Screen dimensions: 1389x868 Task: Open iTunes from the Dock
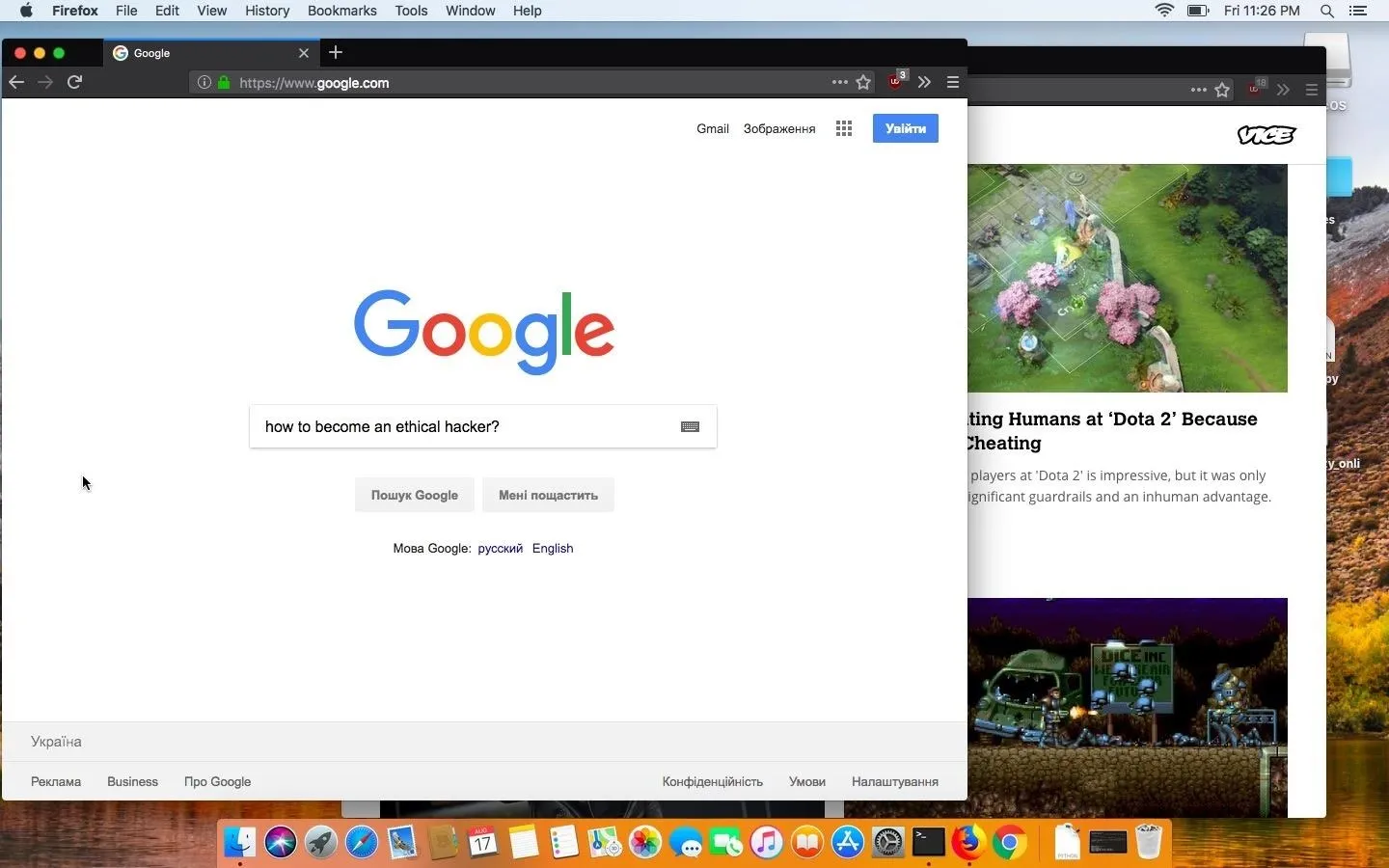(x=767, y=843)
